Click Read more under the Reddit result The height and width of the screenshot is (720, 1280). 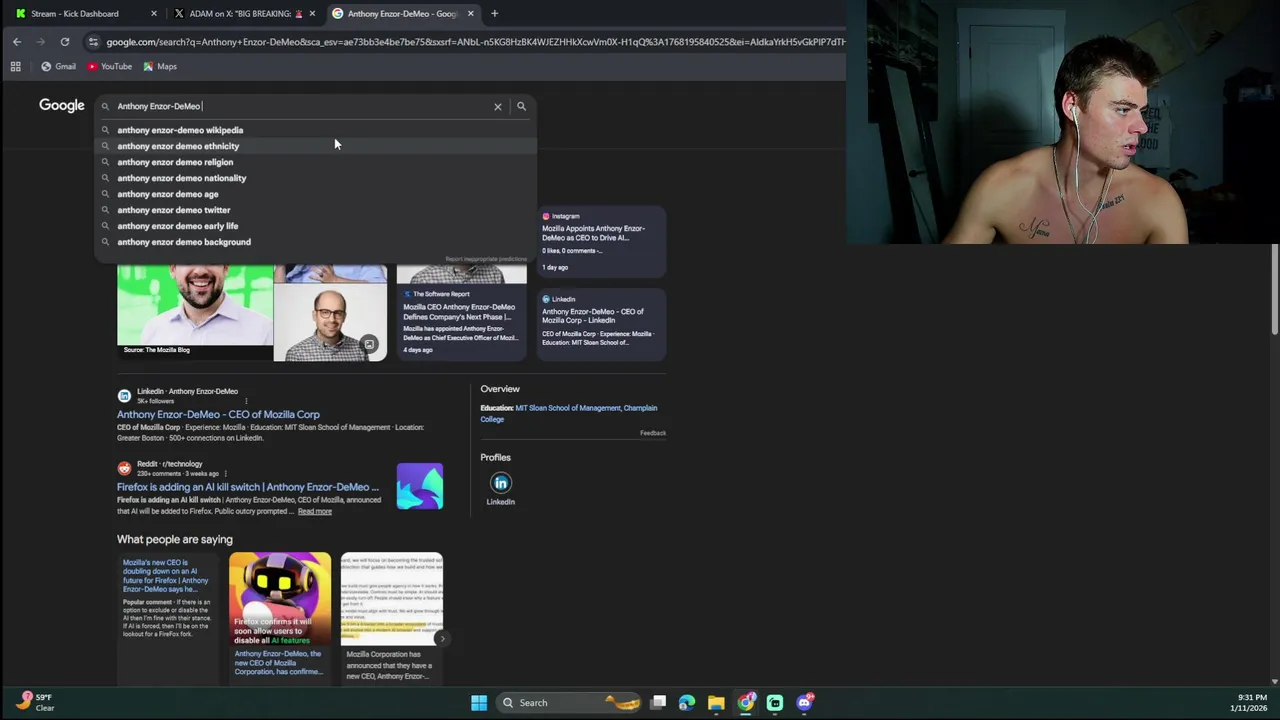[x=314, y=511]
